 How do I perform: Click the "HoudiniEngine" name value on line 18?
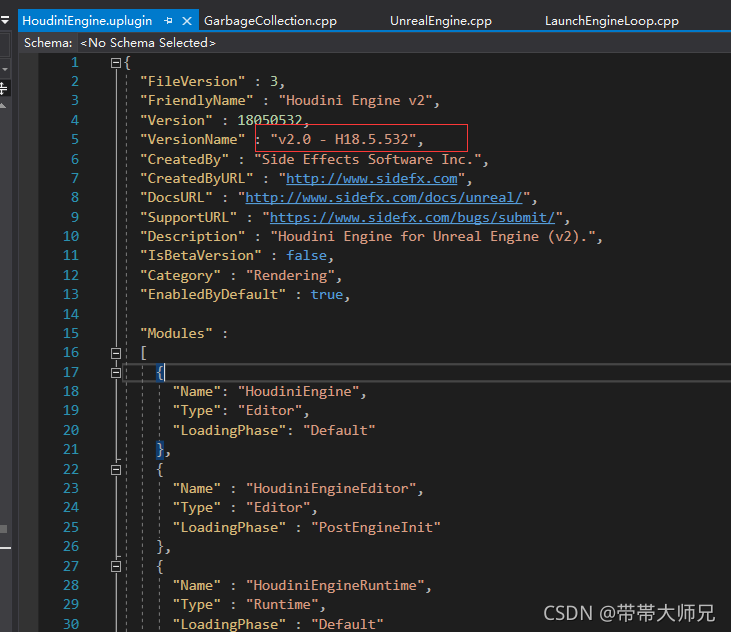pos(298,392)
